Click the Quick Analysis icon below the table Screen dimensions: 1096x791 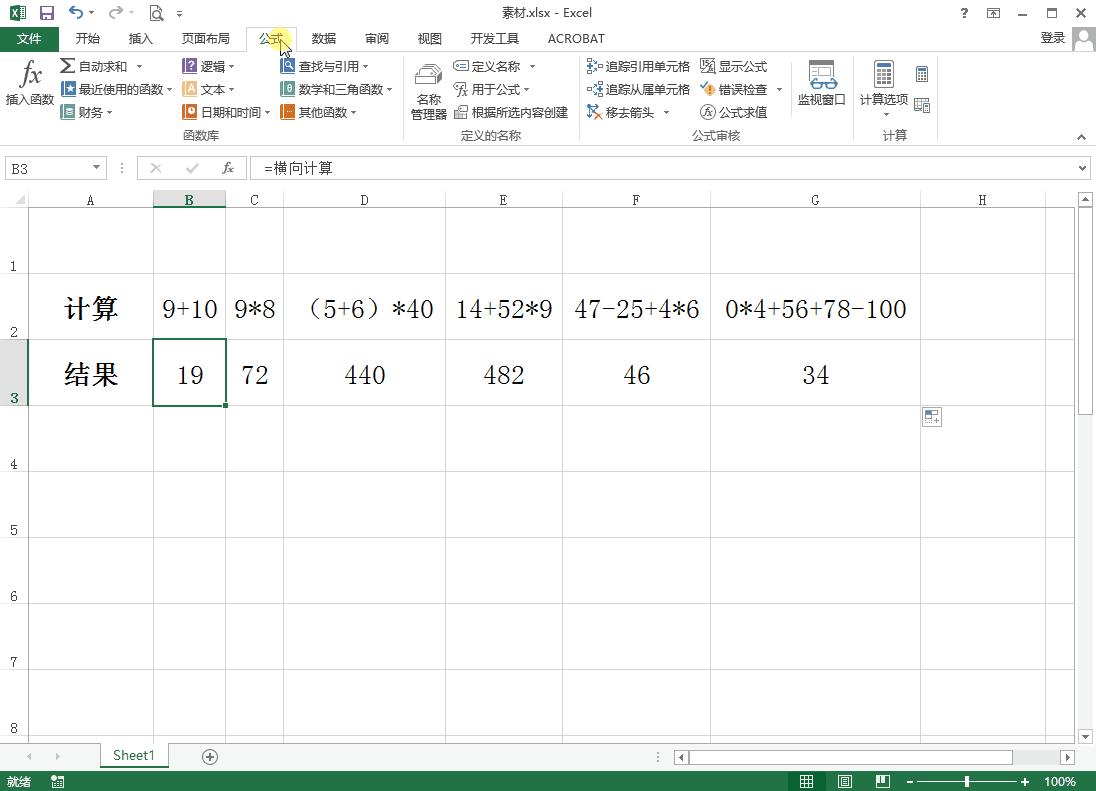coord(932,417)
